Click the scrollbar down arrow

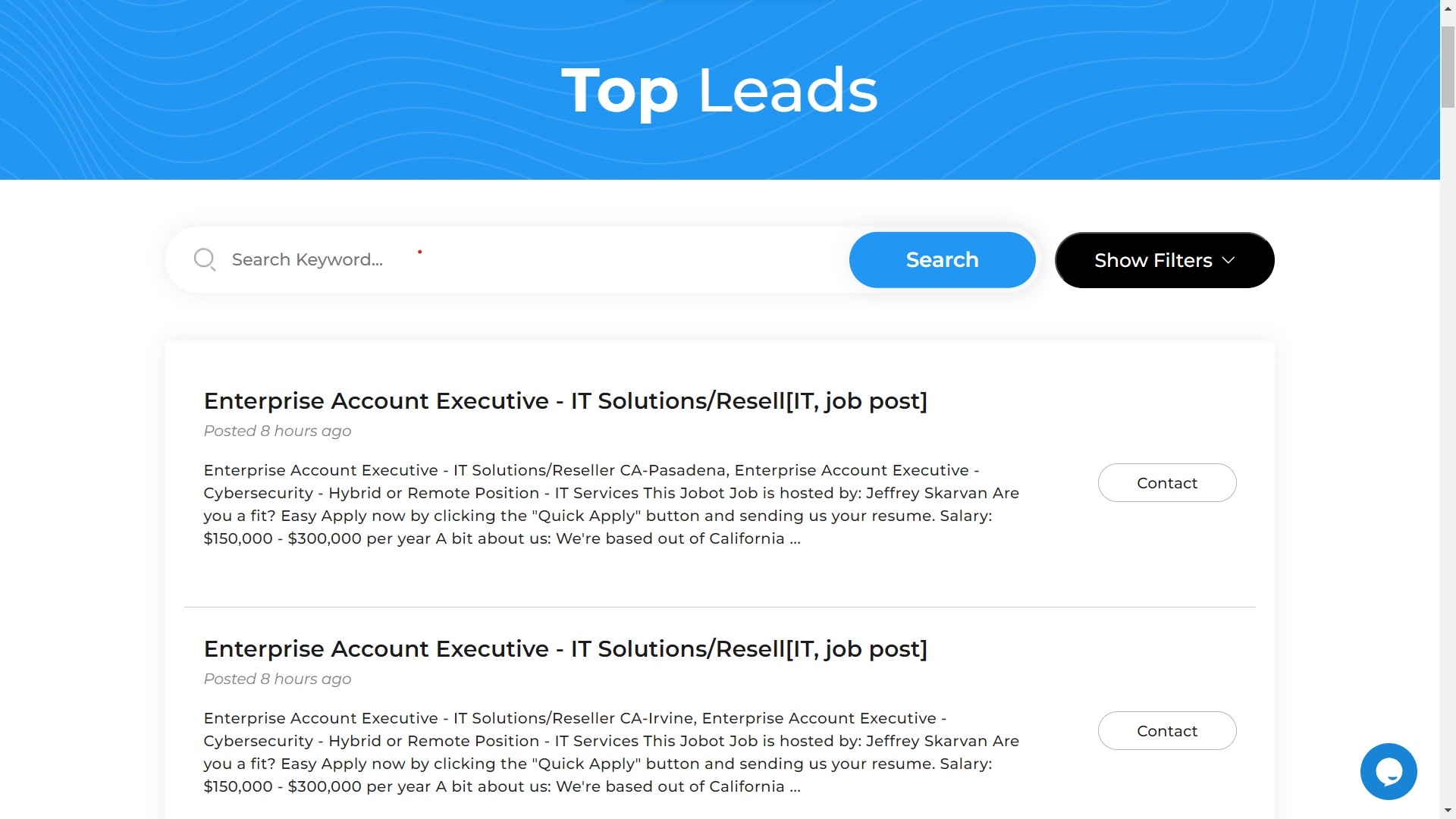1448,812
